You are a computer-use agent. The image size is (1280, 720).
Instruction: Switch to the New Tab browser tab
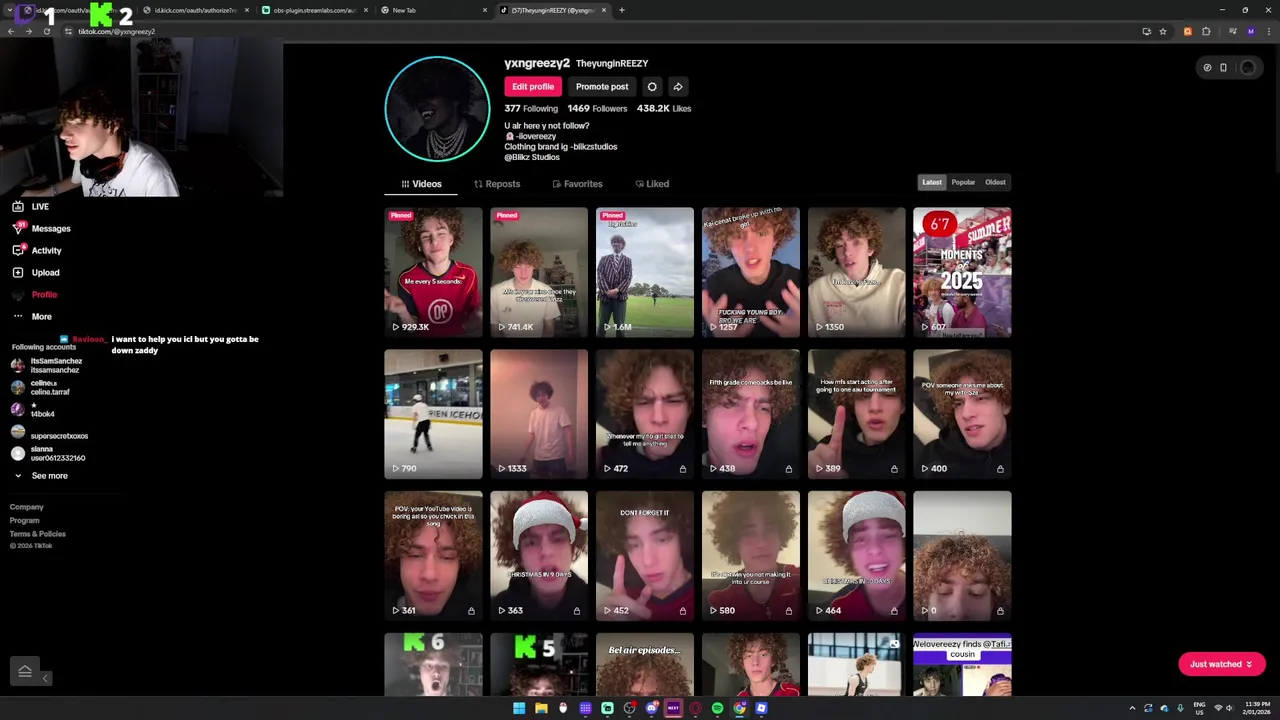click(434, 10)
